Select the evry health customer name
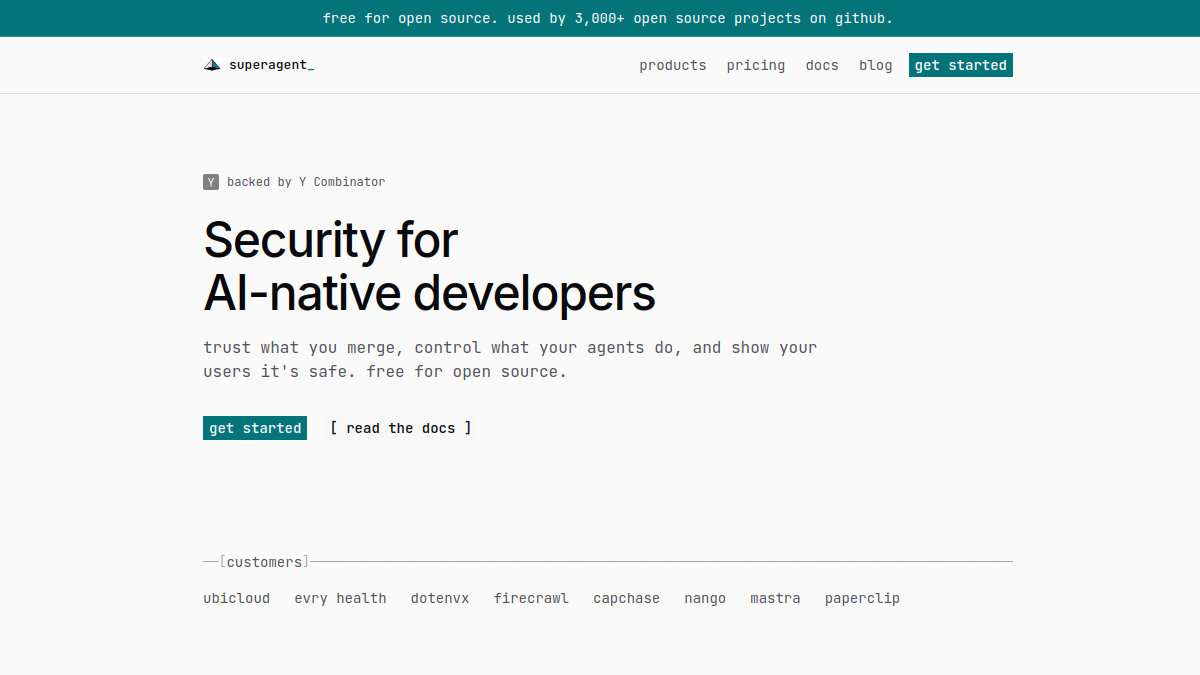The width and height of the screenshot is (1200, 675). click(340, 598)
